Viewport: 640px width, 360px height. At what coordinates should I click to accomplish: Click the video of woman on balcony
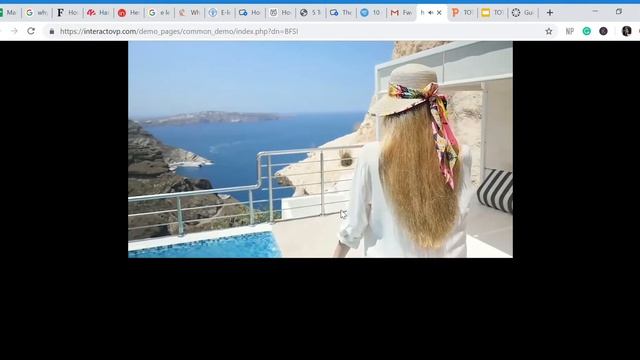click(x=320, y=149)
